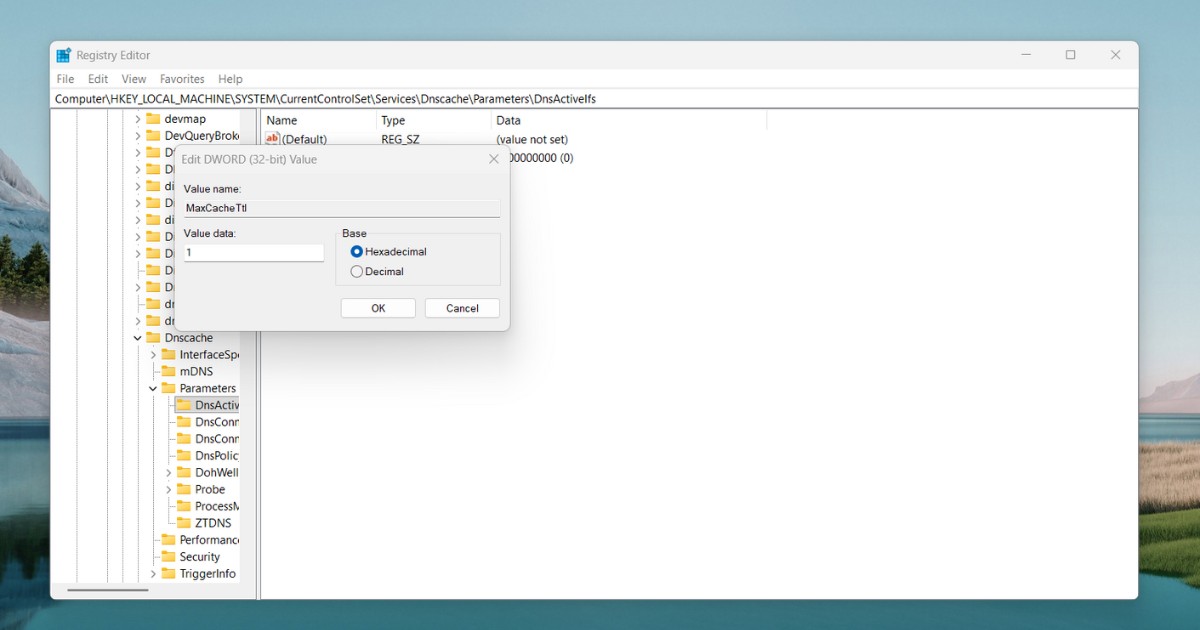Image resolution: width=1200 pixels, height=630 pixels.
Task: Select the DnsPolicy folder icon
Action: (182, 455)
